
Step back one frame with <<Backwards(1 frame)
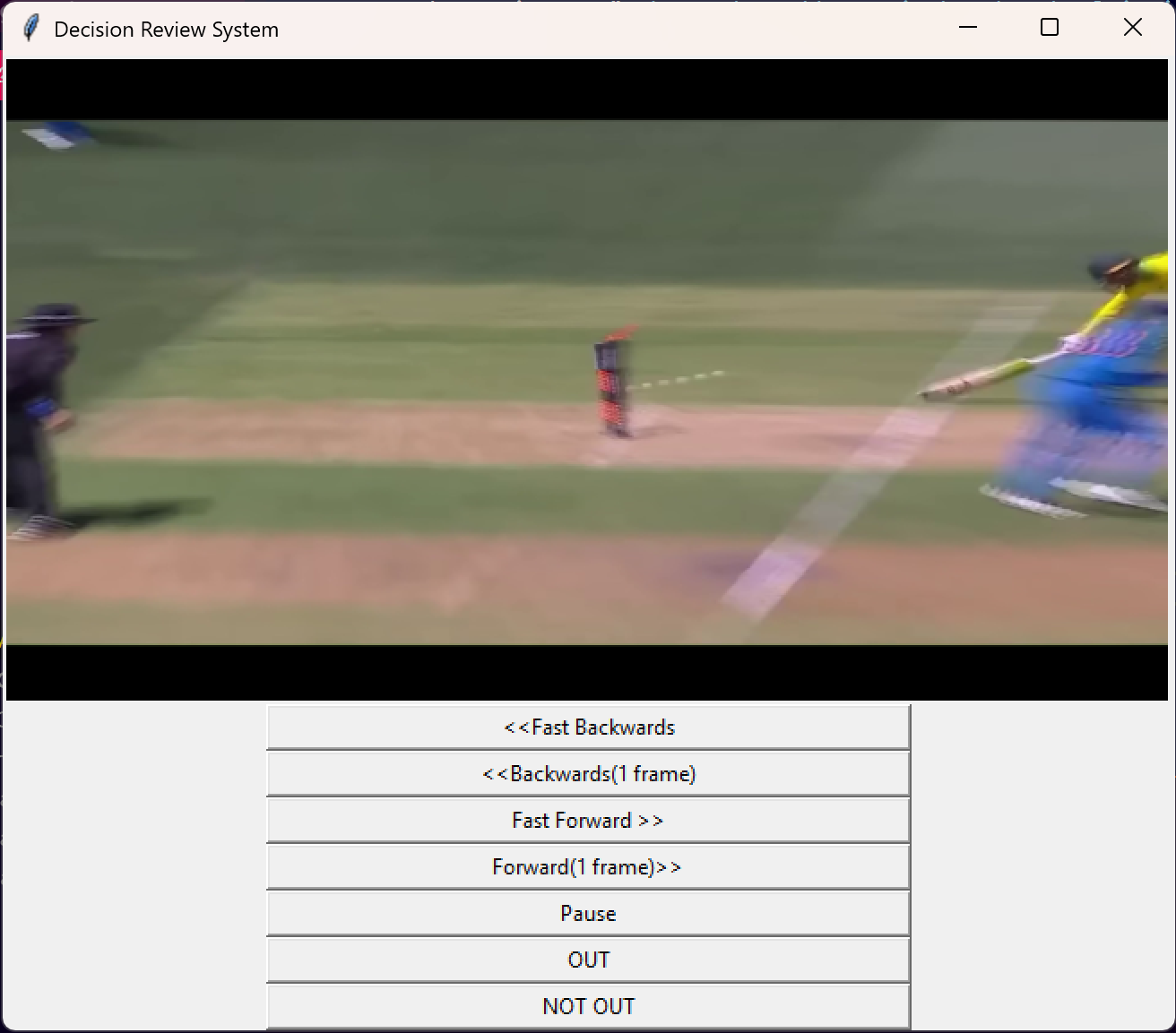[588, 773]
